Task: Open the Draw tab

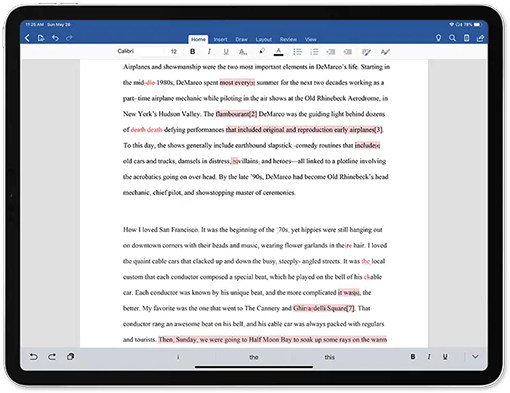Action: [241, 39]
